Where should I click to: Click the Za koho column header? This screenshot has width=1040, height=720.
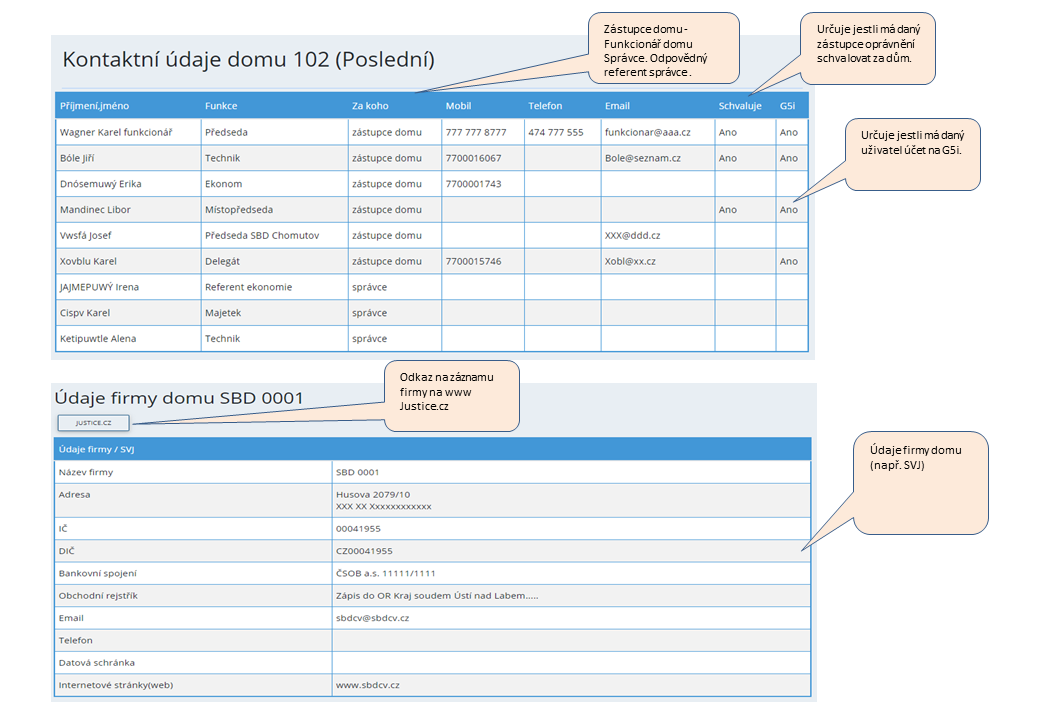(x=370, y=106)
